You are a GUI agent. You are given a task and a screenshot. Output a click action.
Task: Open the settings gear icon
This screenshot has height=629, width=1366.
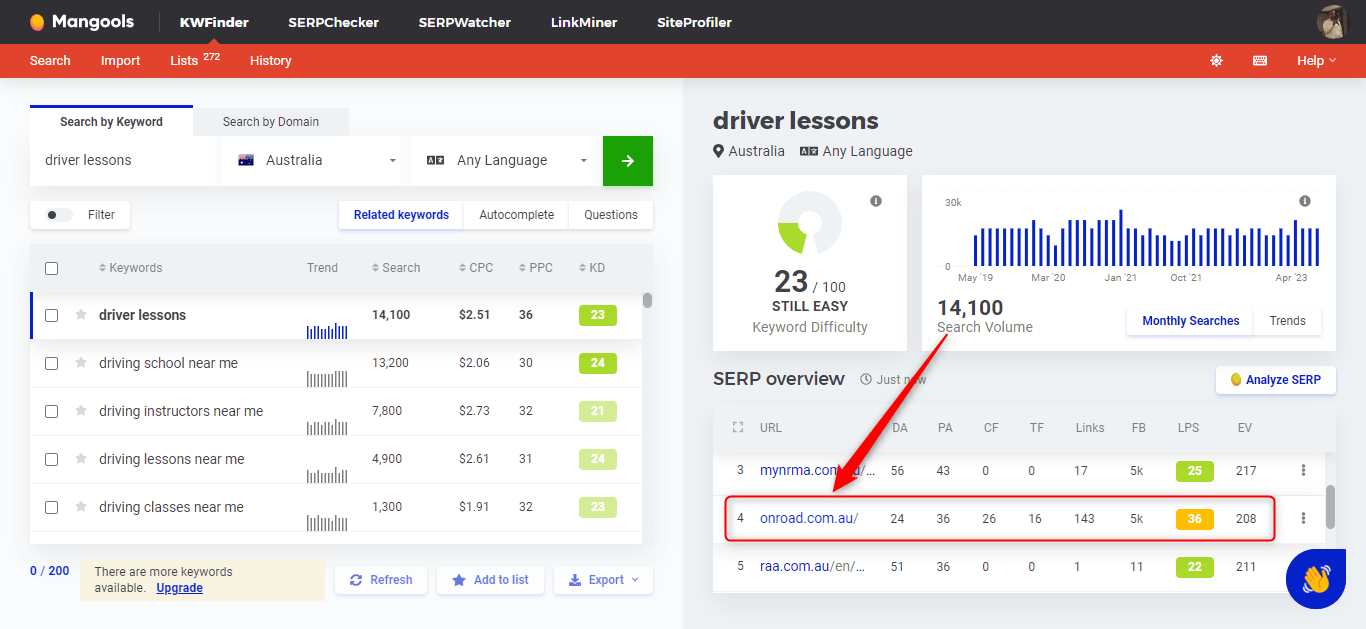[x=1216, y=61]
